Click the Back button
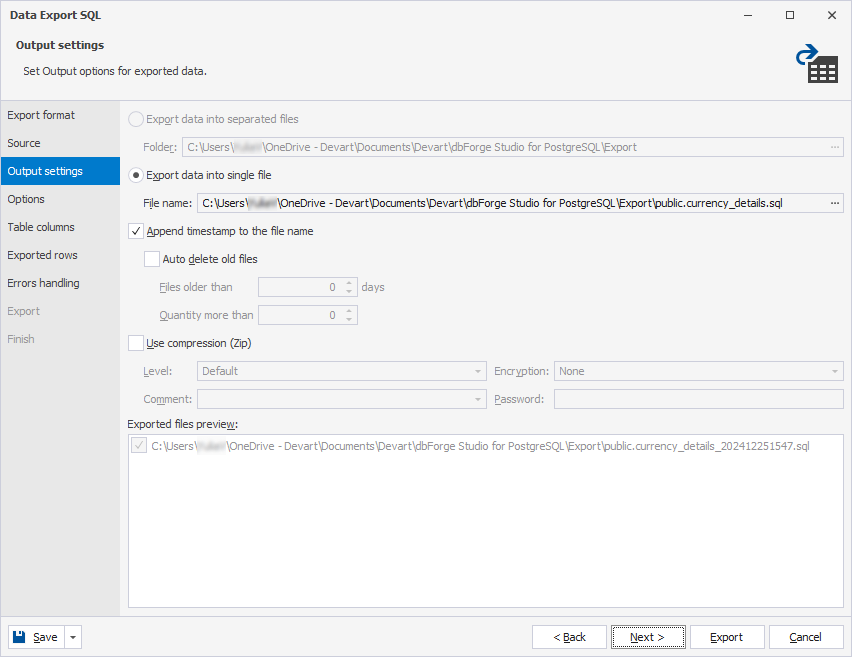Screen dimensions: 852x657 (569, 637)
